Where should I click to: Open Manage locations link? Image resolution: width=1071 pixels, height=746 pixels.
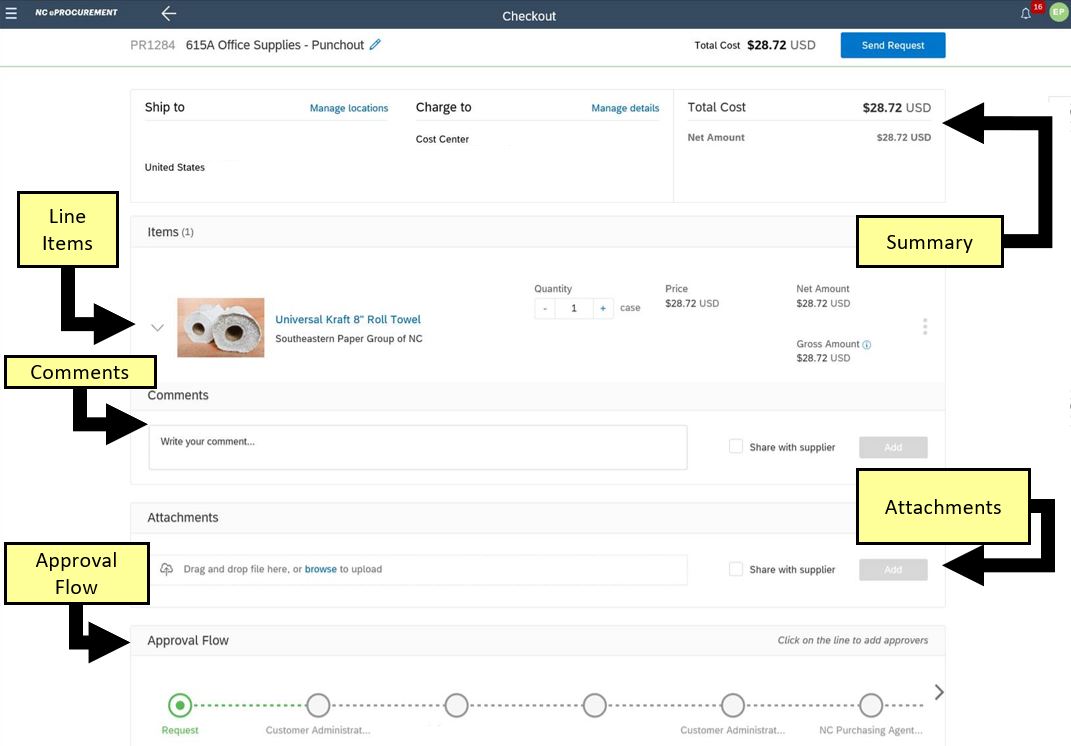(348, 108)
